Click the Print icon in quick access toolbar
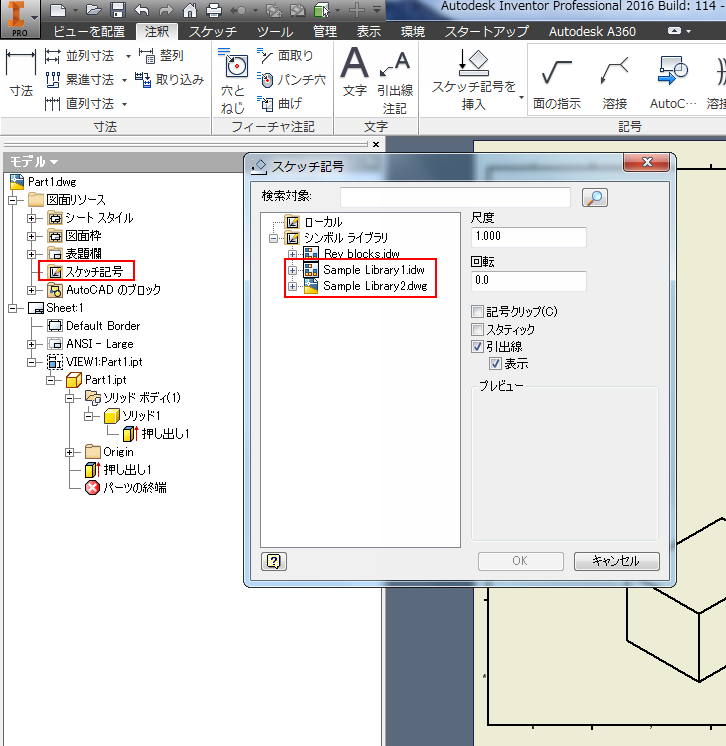726x746 pixels. click(214, 10)
